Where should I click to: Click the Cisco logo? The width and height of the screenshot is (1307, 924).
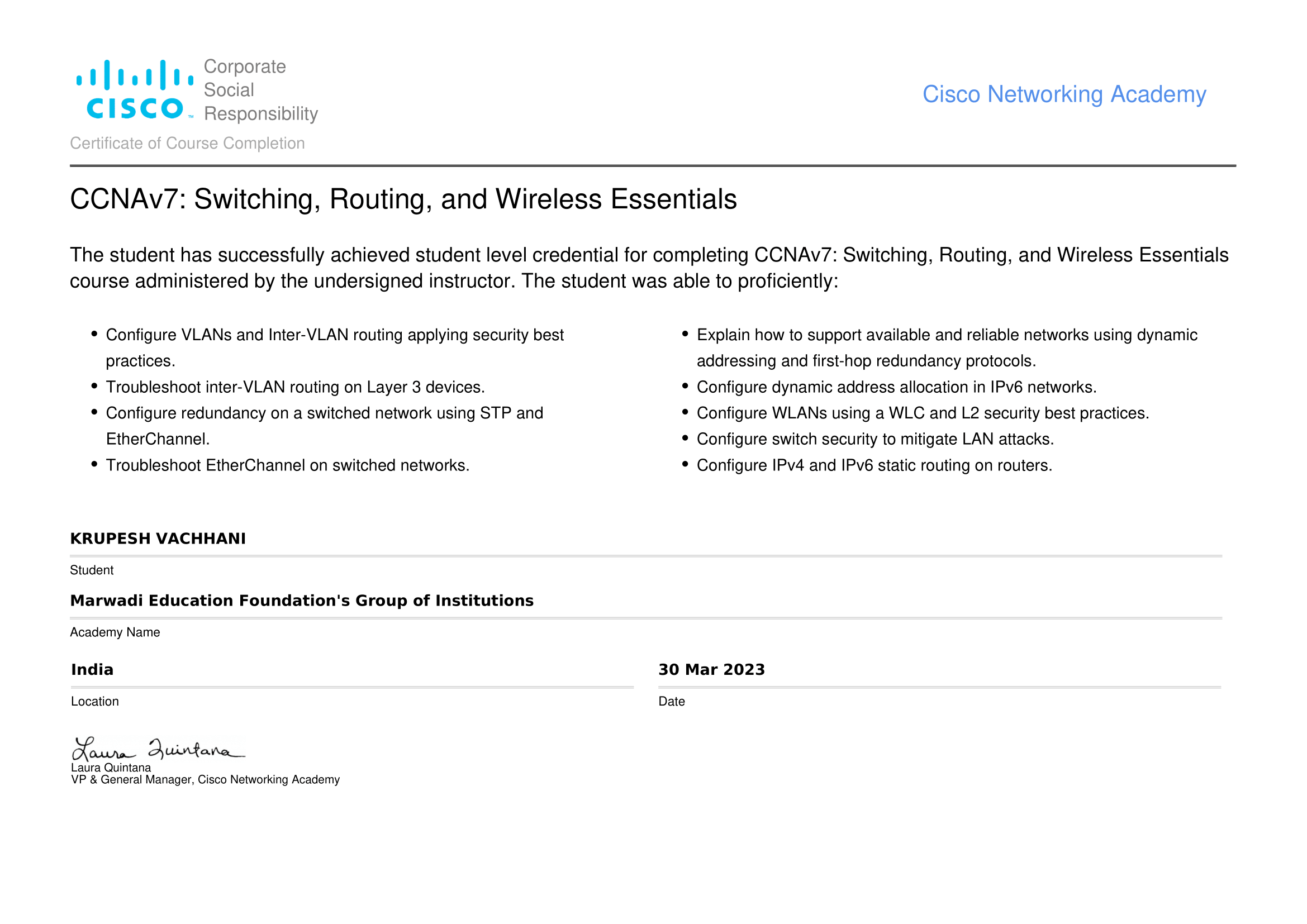(x=135, y=90)
